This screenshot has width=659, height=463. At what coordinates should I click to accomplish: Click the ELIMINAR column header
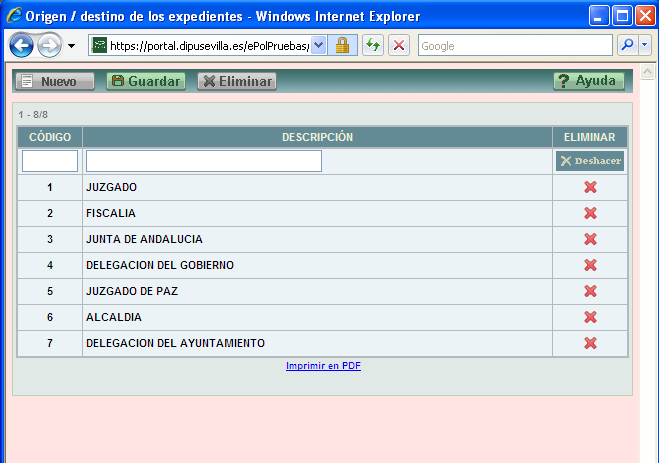tap(590, 137)
